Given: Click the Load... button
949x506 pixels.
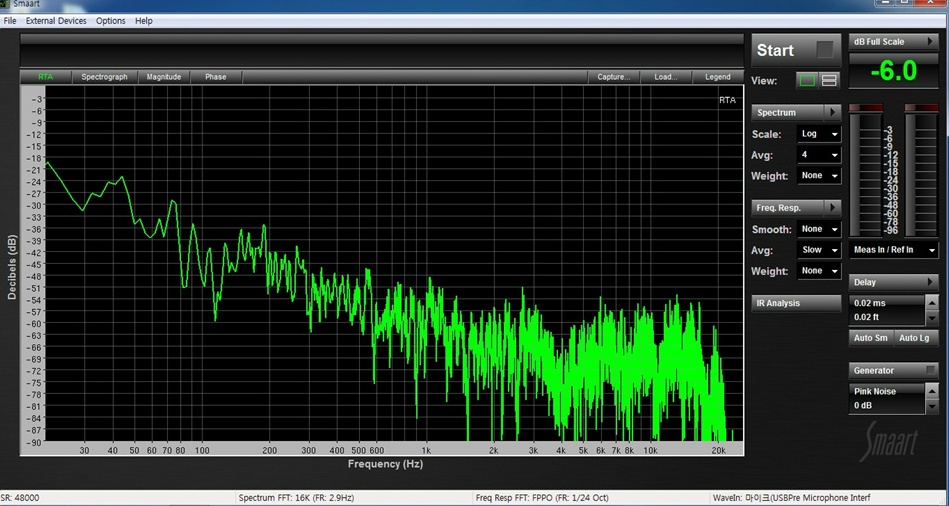Looking at the screenshot, I should pyautogui.click(x=666, y=77).
